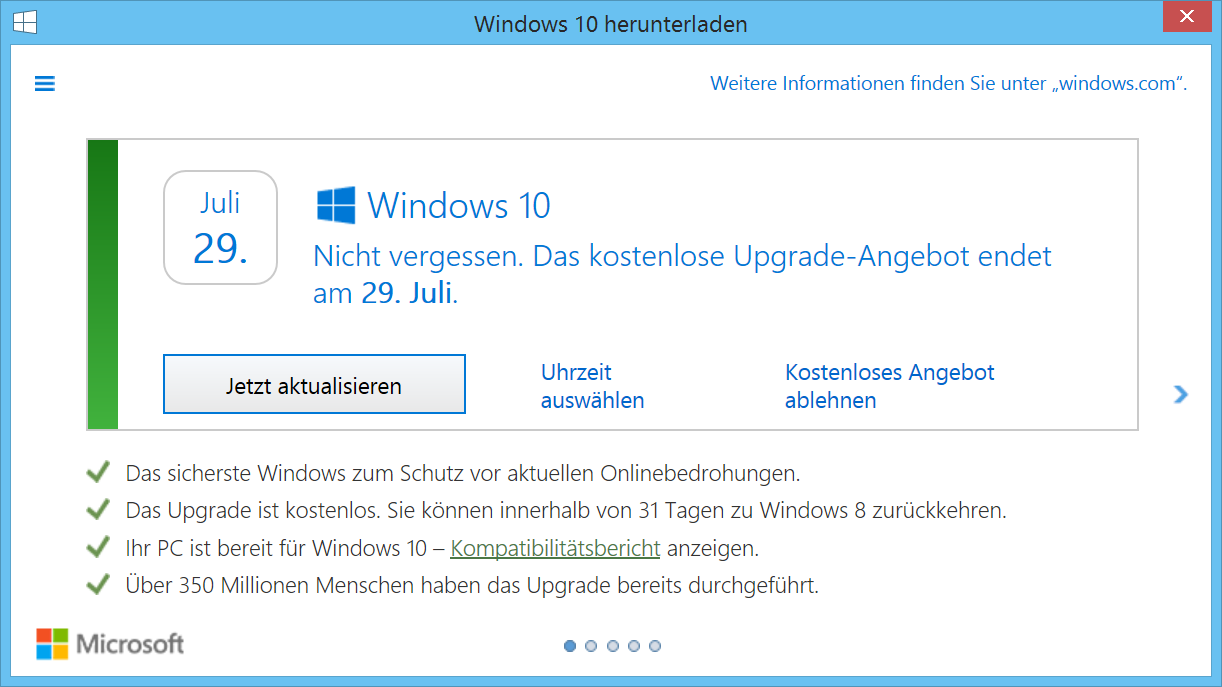Click the first green checkmark icon
This screenshot has width=1222, height=687.
pos(97,472)
